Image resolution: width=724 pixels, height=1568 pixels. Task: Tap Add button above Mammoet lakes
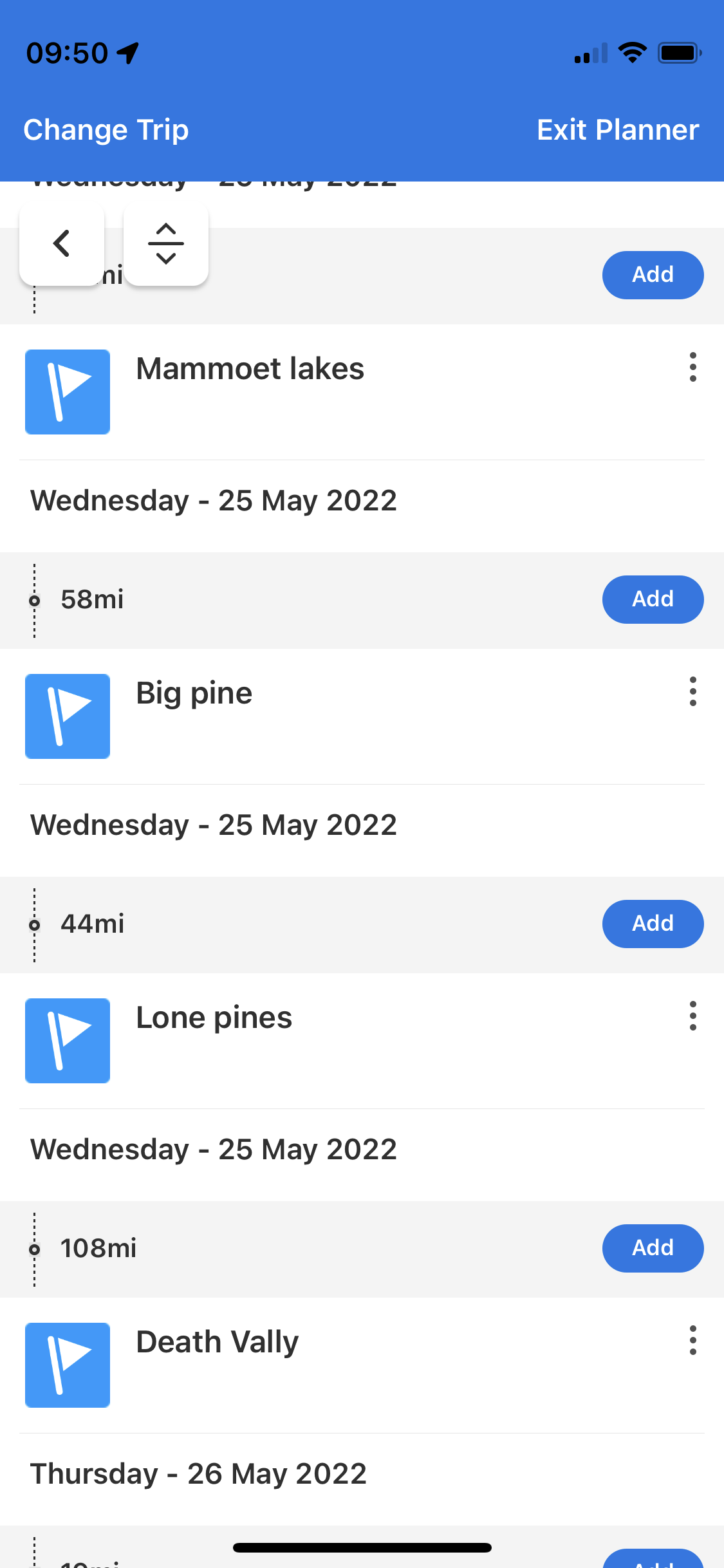[653, 275]
